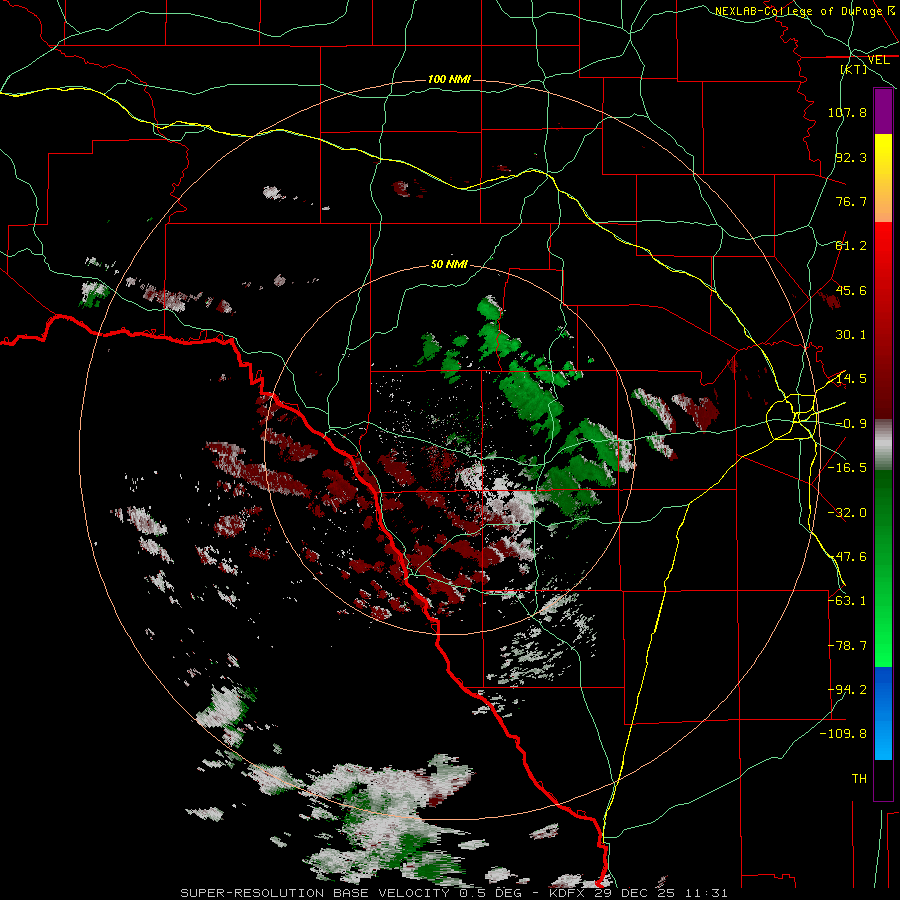The width and height of the screenshot is (900, 900).
Task: Click the -47.6 velocity scale value
Action: tap(847, 557)
